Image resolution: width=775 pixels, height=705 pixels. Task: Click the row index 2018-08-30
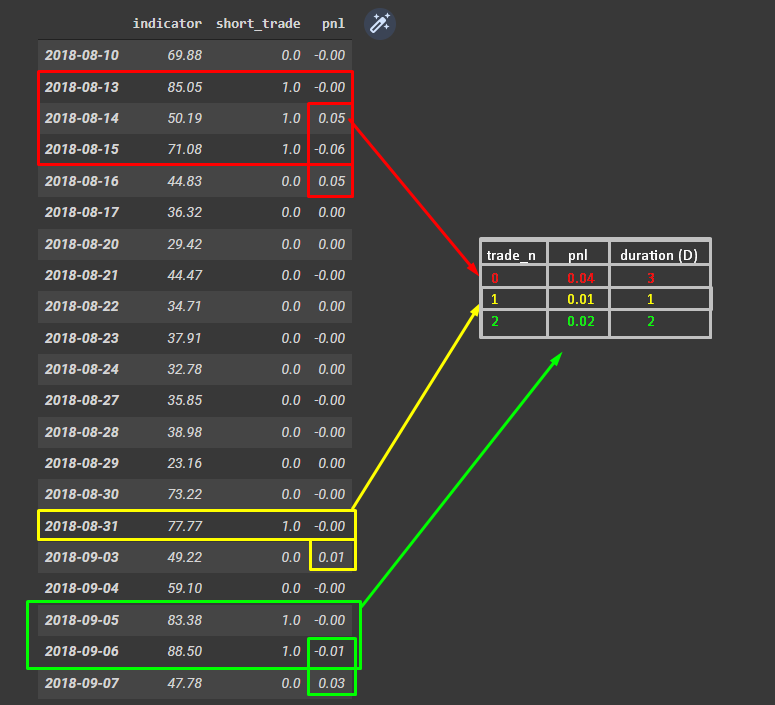(x=82, y=494)
